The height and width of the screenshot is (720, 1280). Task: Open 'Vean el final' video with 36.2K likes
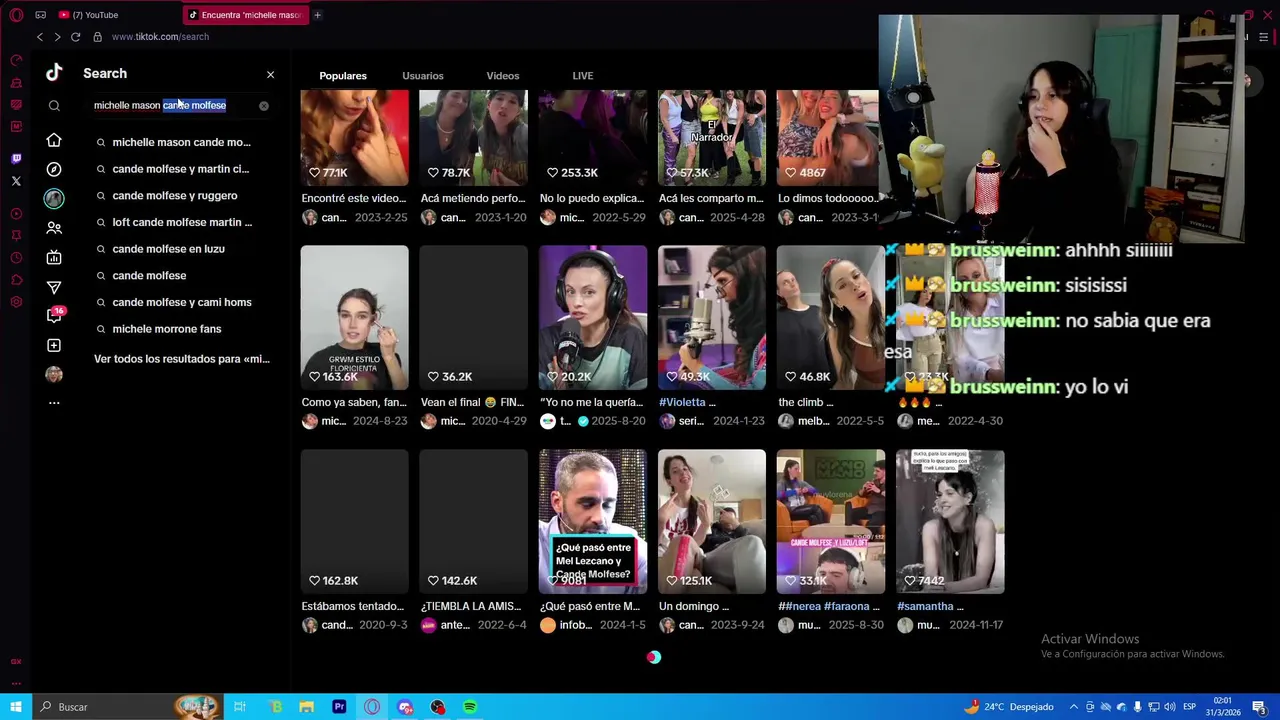[x=474, y=317]
